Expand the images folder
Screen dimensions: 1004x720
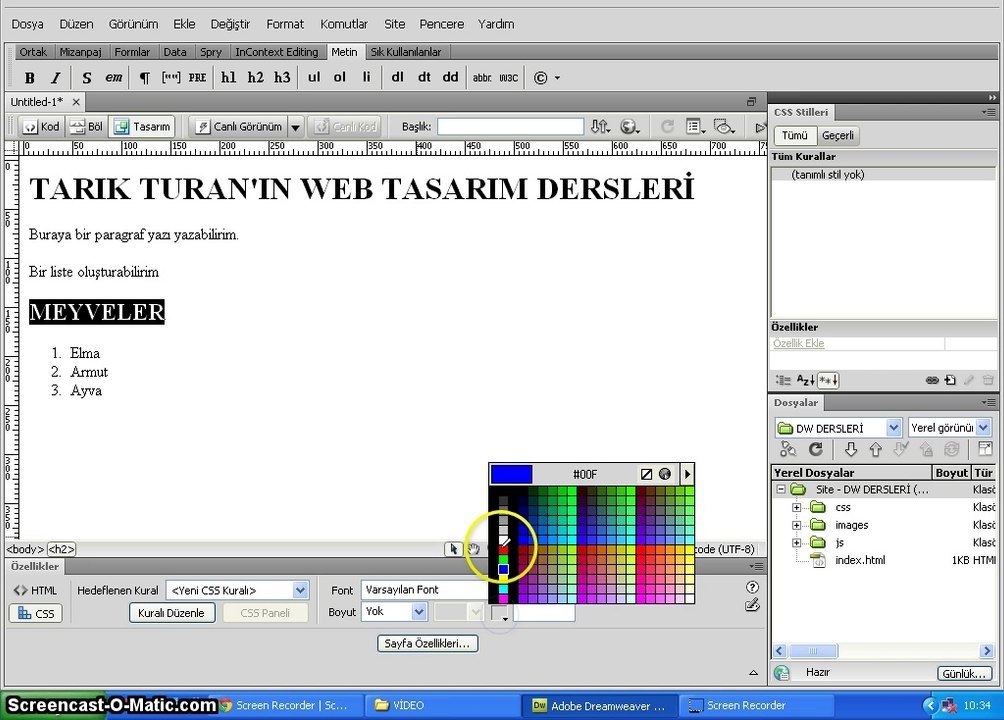coord(796,525)
